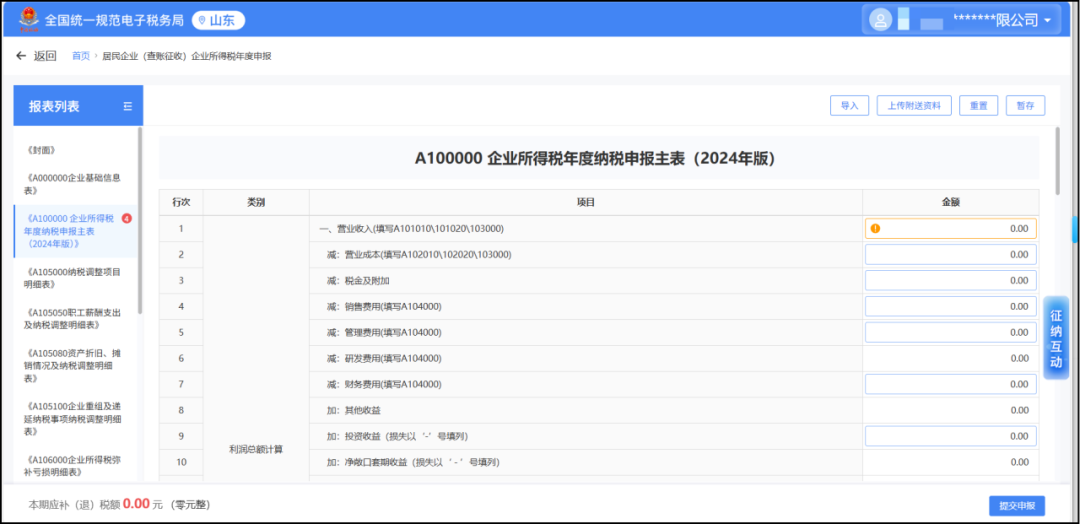The height and width of the screenshot is (524, 1080).
Task: Click the 导入 button
Action: point(849,105)
